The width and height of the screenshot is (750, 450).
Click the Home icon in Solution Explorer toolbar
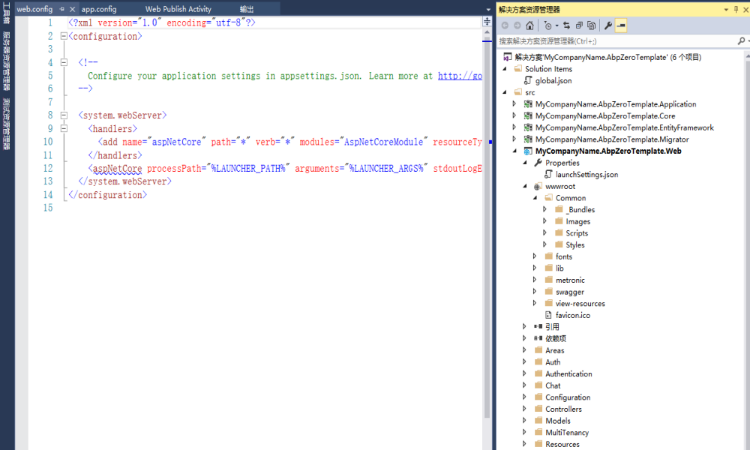529,25
